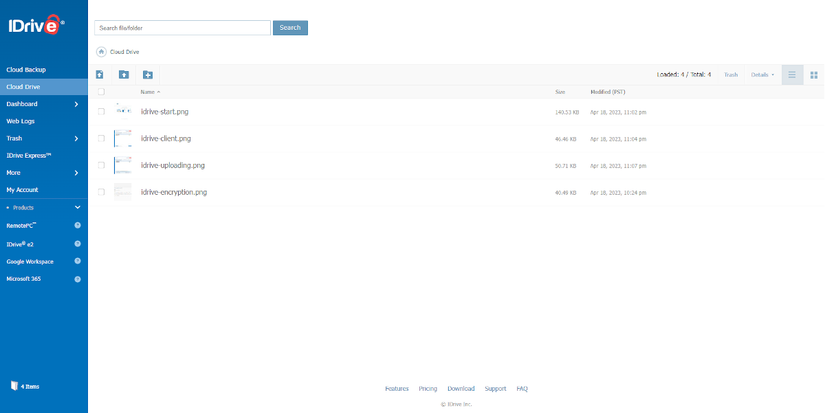The width and height of the screenshot is (825, 413).
Task: Click the upload file icon in toolbar
Action: click(99, 75)
